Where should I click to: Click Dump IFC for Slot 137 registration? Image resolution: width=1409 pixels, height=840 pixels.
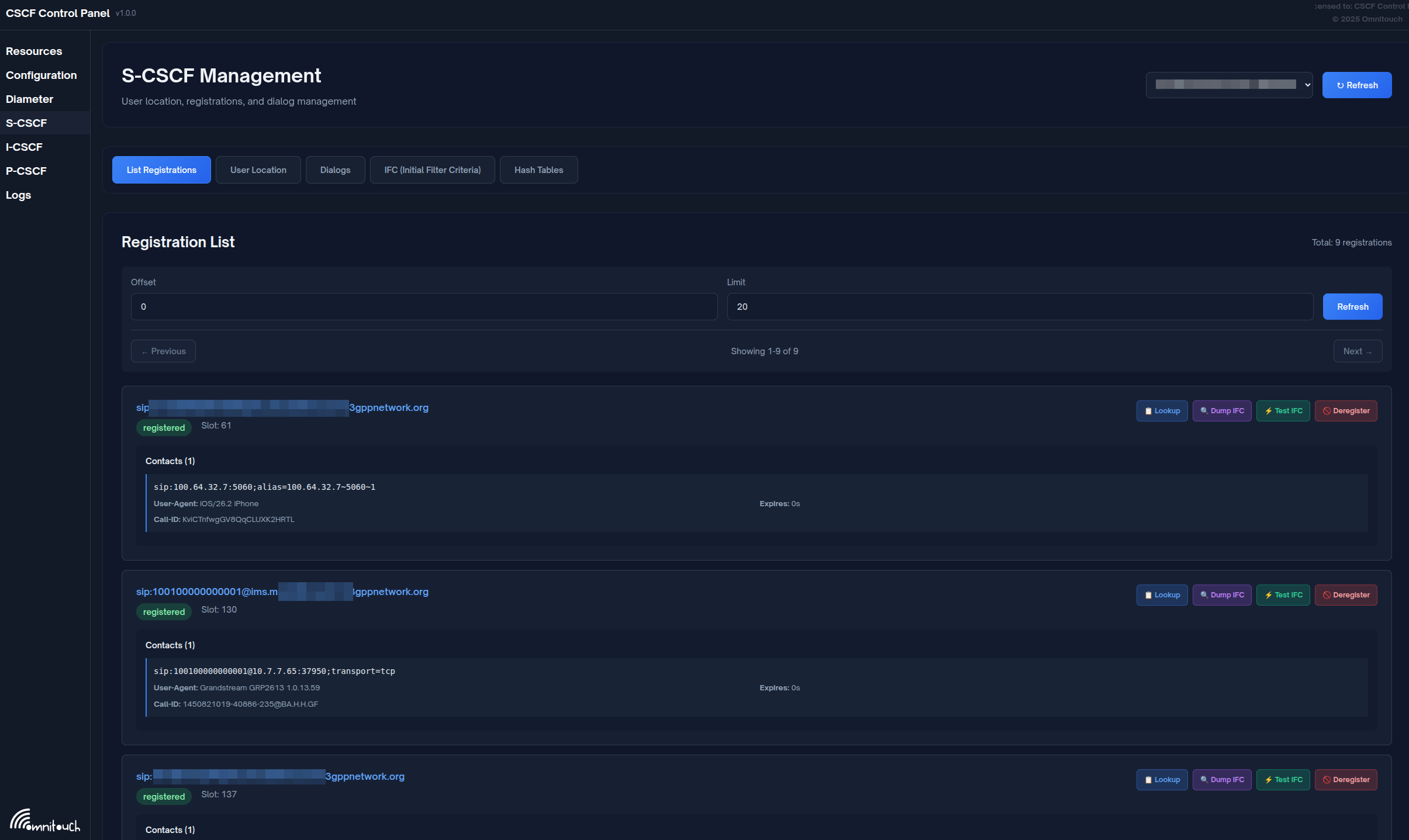point(1221,780)
